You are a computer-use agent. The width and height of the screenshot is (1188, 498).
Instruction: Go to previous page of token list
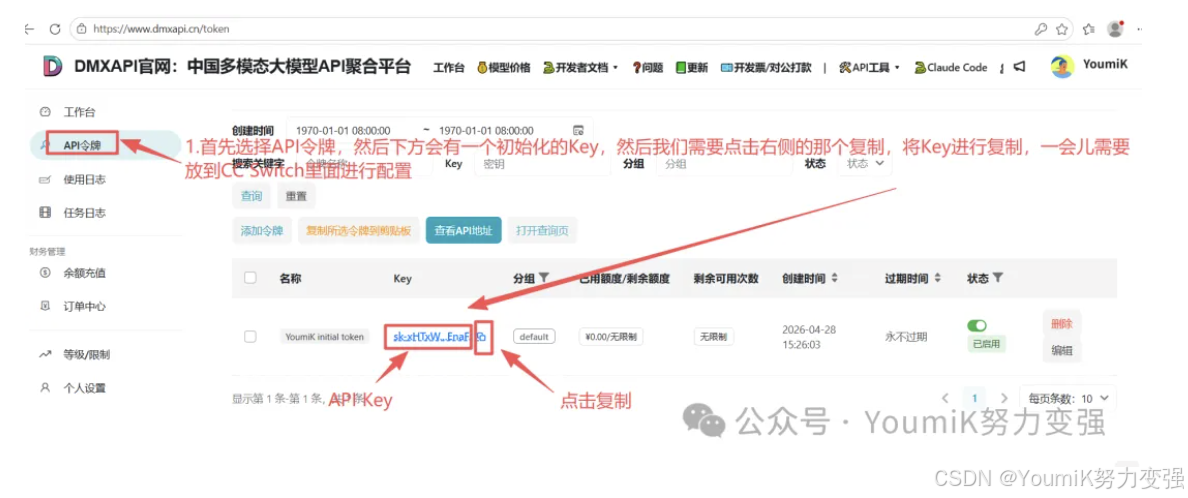[x=945, y=398]
